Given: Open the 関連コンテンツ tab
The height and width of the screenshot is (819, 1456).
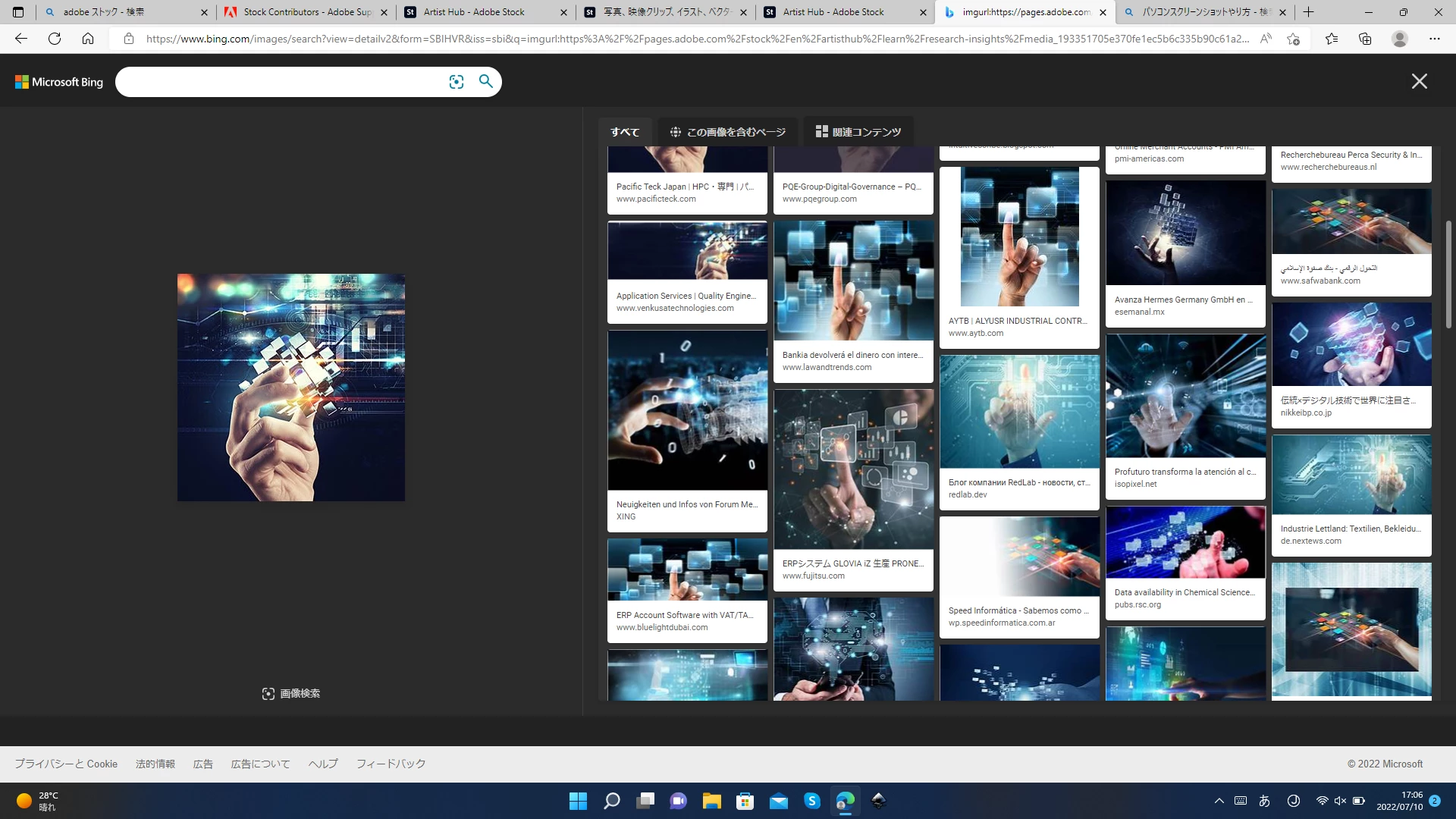Looking at the screenshot, I should 858,132.
